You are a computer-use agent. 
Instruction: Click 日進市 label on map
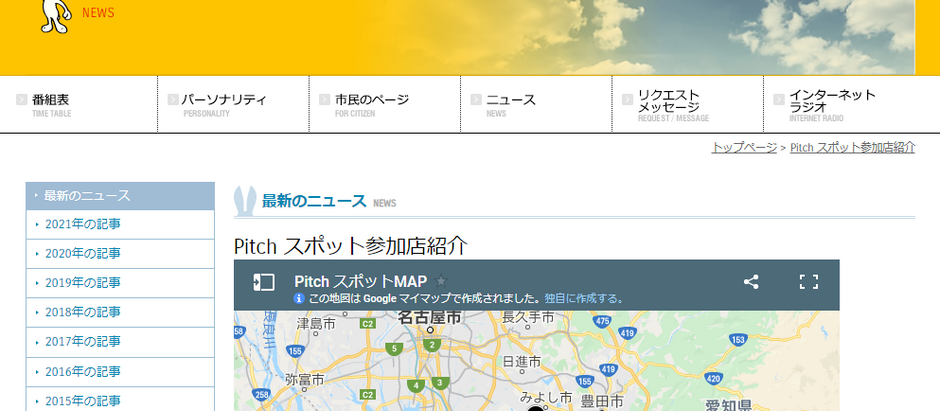click(x=522, y=362)
